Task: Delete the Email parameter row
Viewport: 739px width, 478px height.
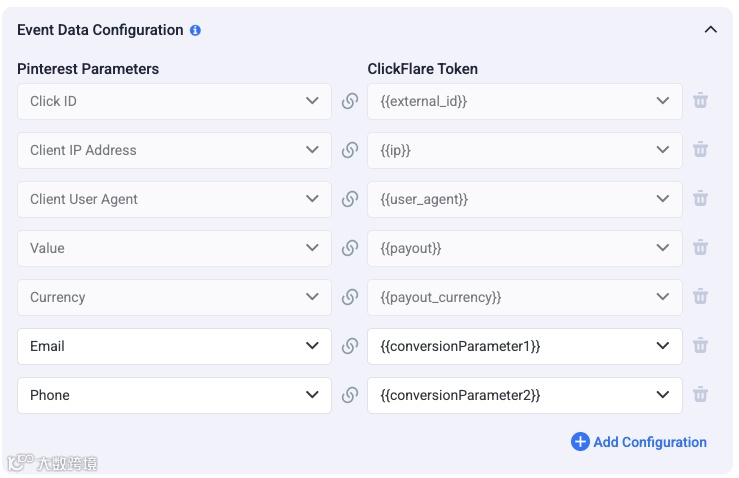Action: click(701, 346)
